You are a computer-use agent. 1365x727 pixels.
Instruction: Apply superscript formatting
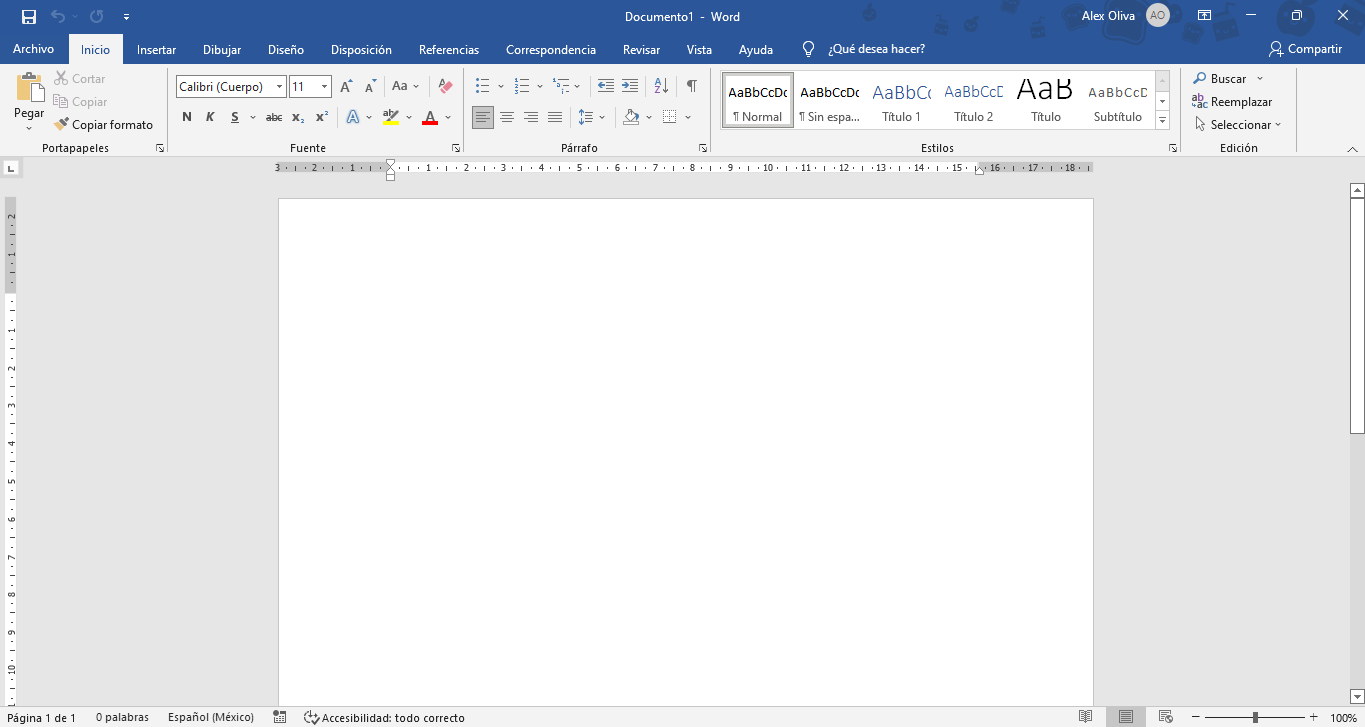tap(319, 117)
